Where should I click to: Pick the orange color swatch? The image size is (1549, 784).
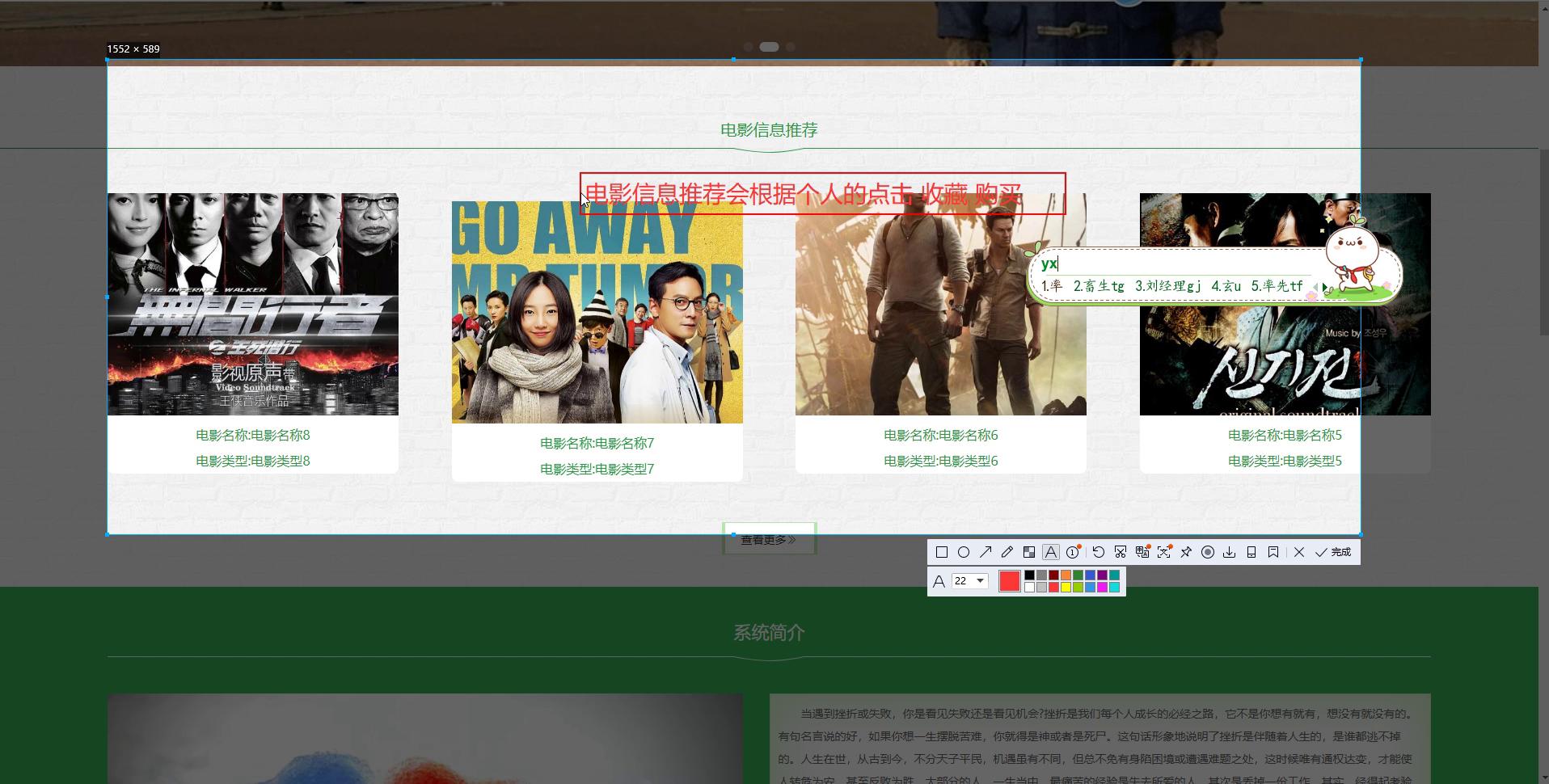[1066, 575]
